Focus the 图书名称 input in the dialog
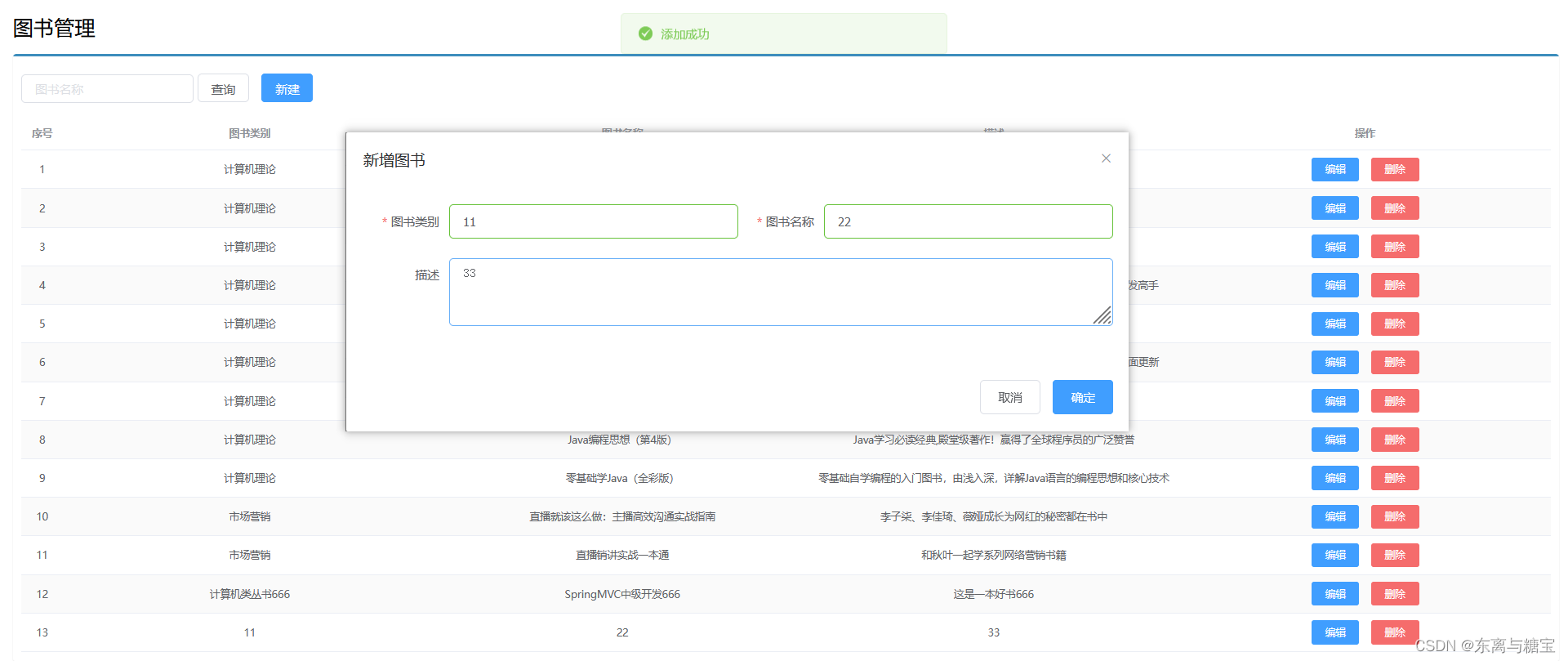This screenshot has width=1568, height=661. pos(968,221)
